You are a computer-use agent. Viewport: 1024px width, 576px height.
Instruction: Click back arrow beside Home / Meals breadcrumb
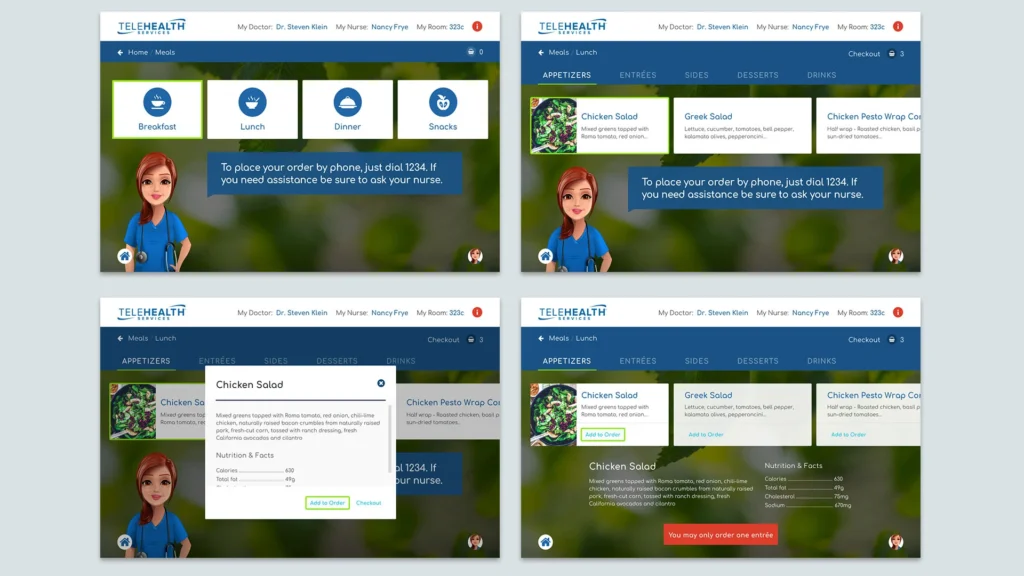120,52
